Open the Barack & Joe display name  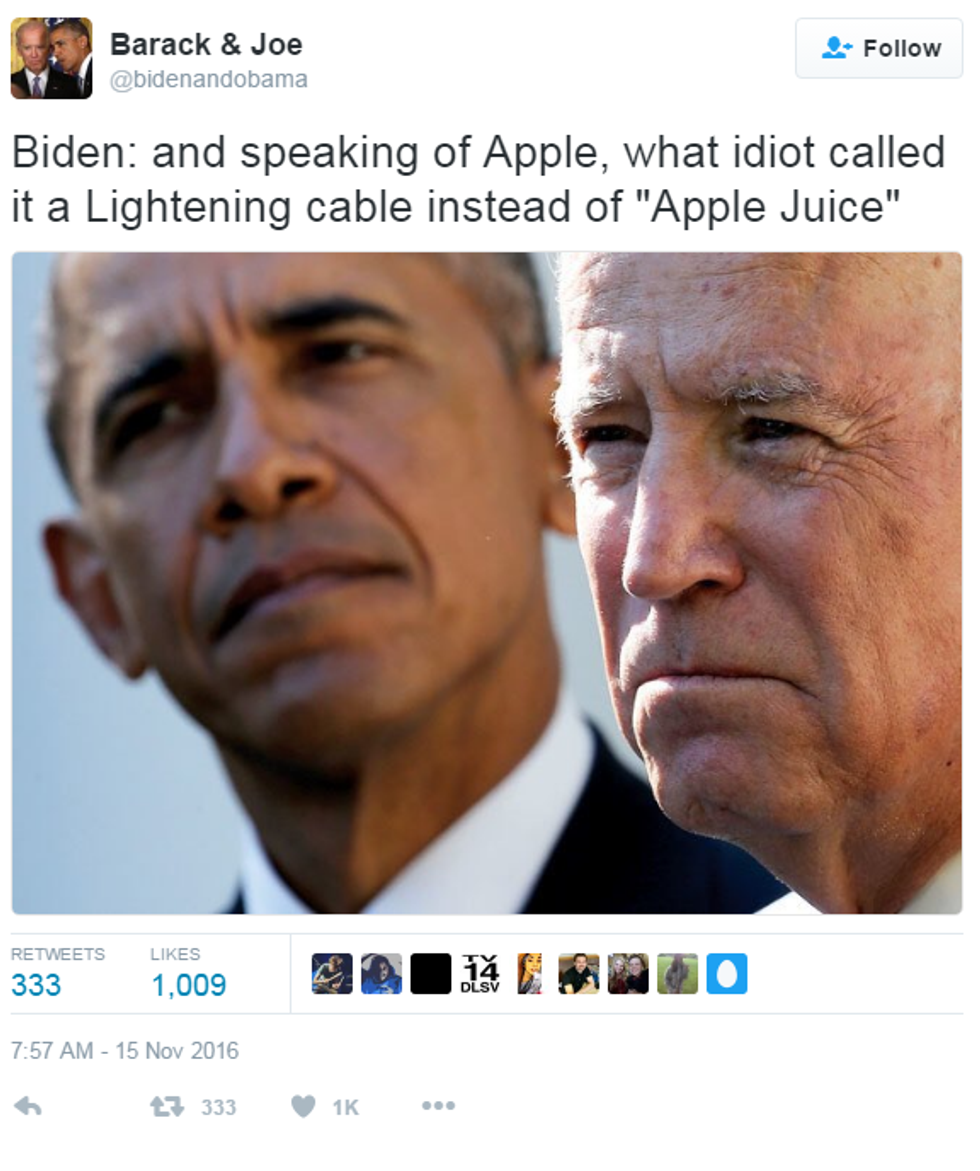[206, 45]
